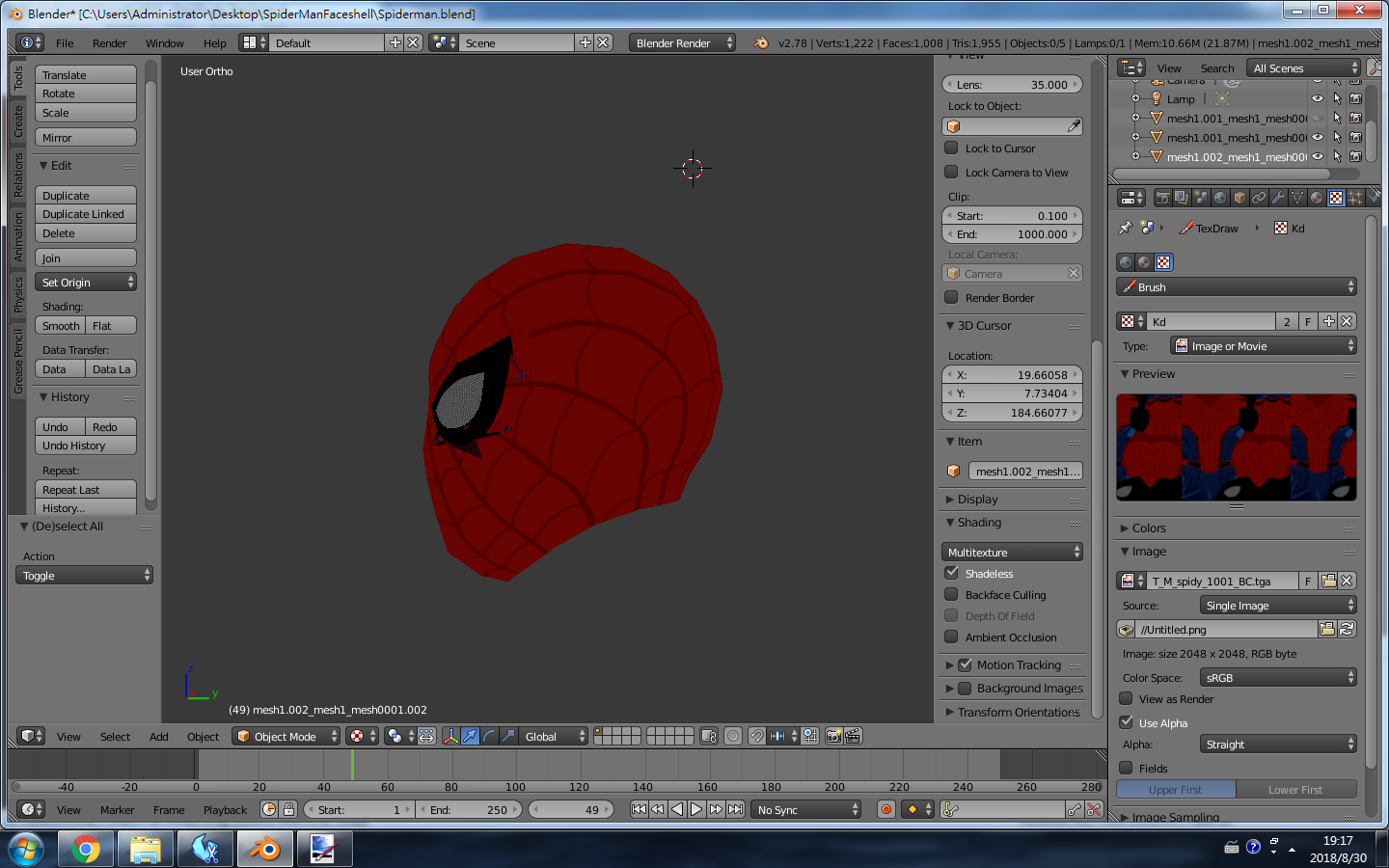Uncheck Use Alpha option

pyautogui.click(x=1126, y=722)
